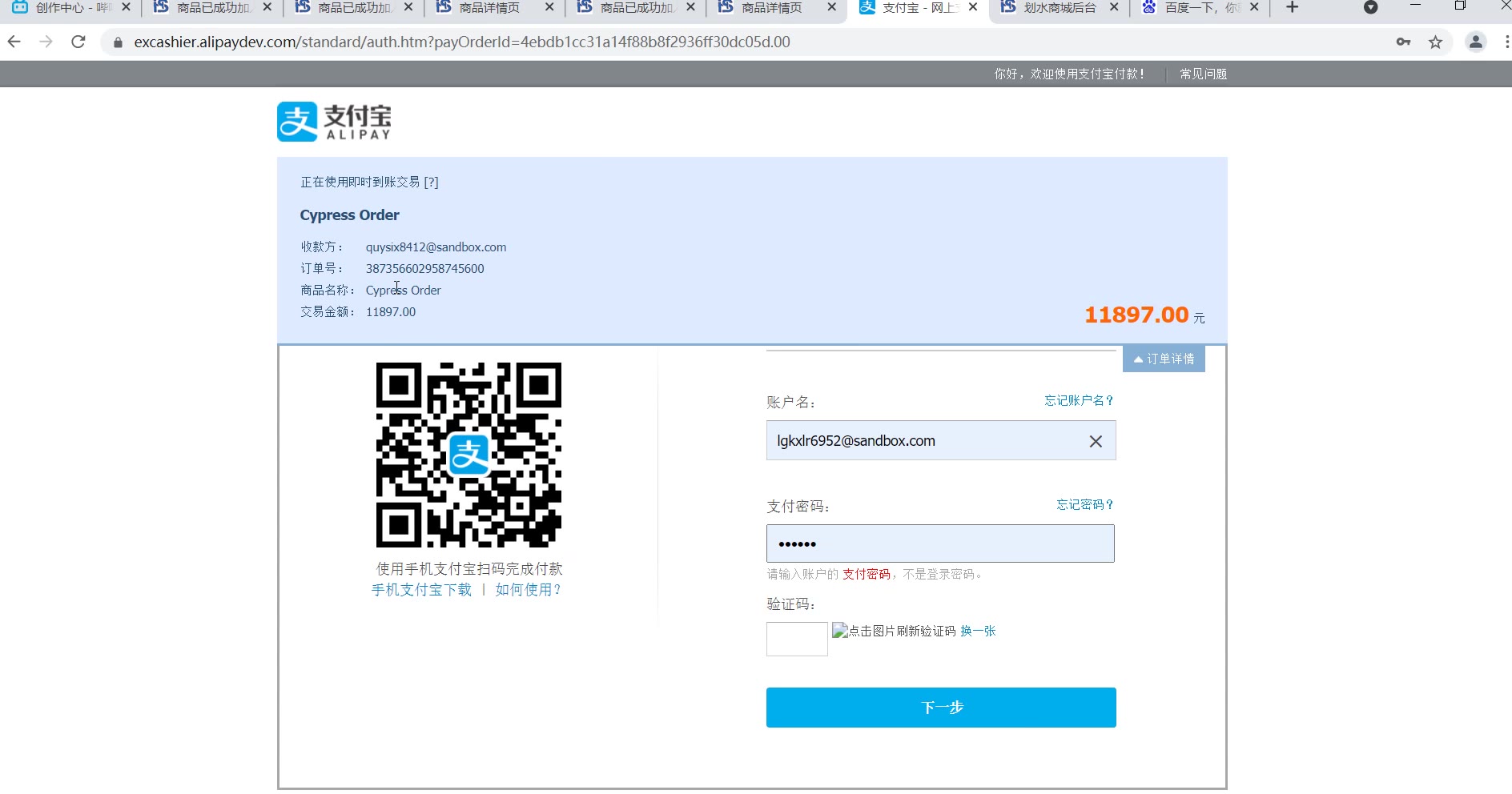The height and width of the screenshot is (794, 1512).
Task: Focus the payment password field
Action: (940, 543)
